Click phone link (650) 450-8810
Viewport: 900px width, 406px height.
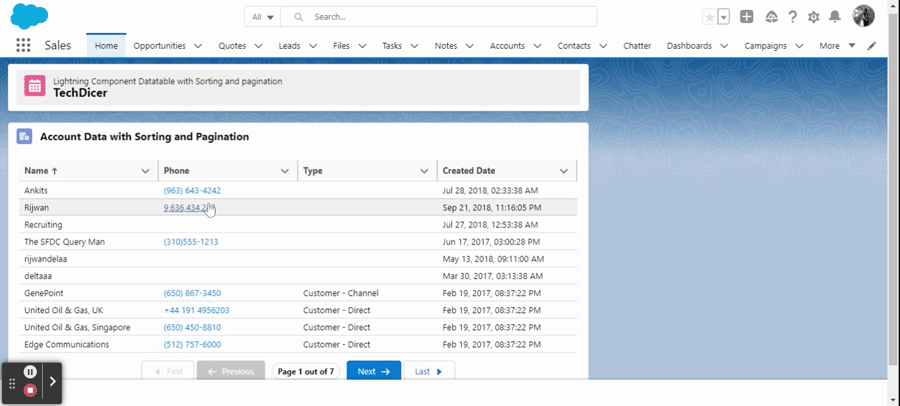click(192, 328)
